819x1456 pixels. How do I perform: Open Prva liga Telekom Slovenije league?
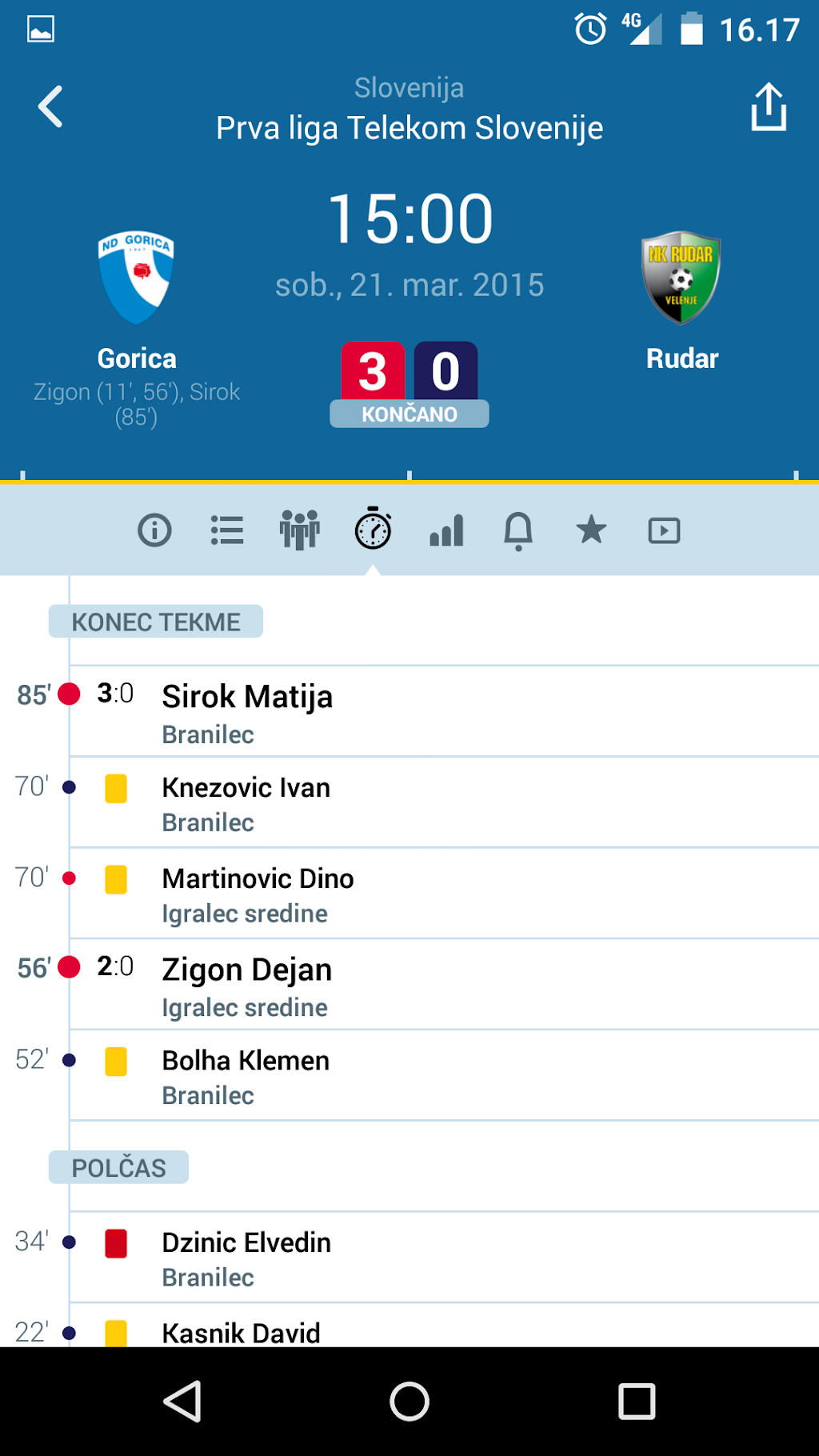tap(409, 128)
